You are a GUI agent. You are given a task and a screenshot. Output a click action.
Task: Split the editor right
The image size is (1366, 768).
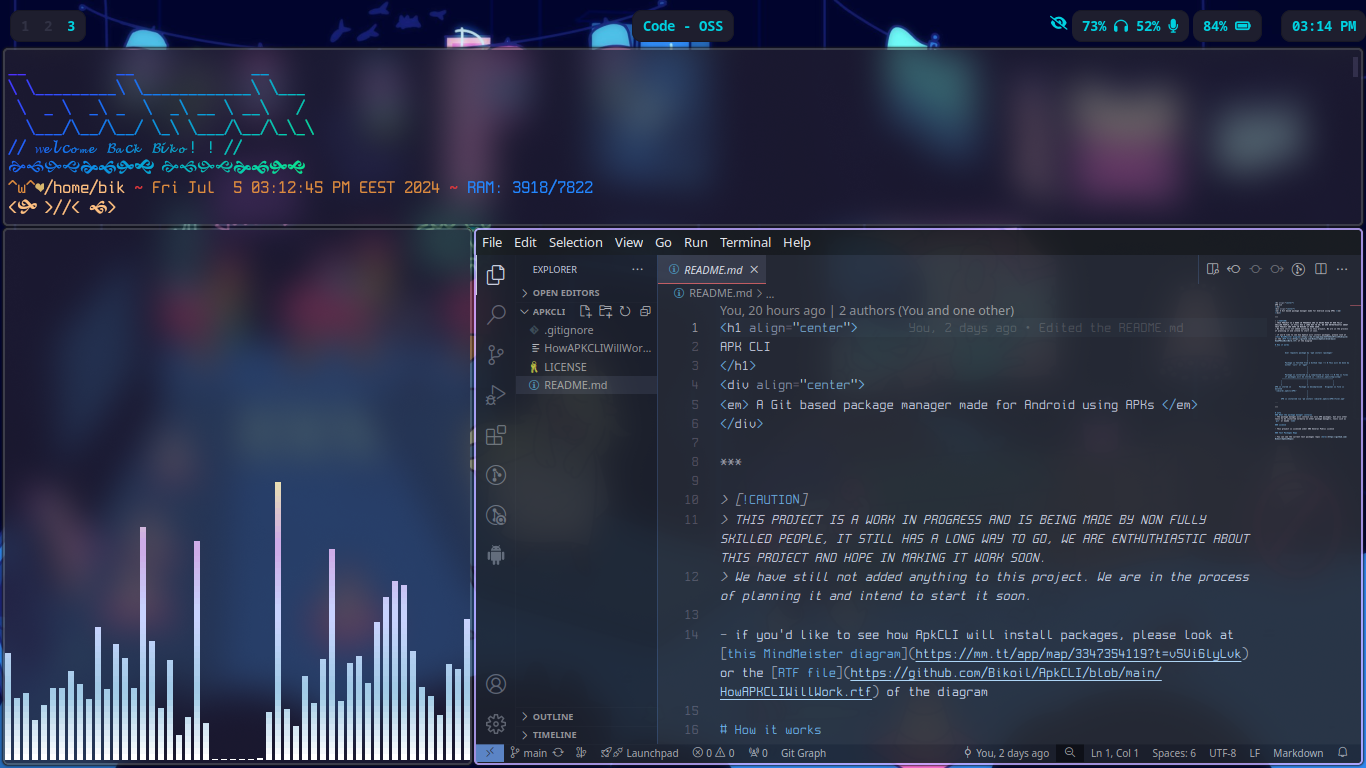click(x=1321, y=269)
